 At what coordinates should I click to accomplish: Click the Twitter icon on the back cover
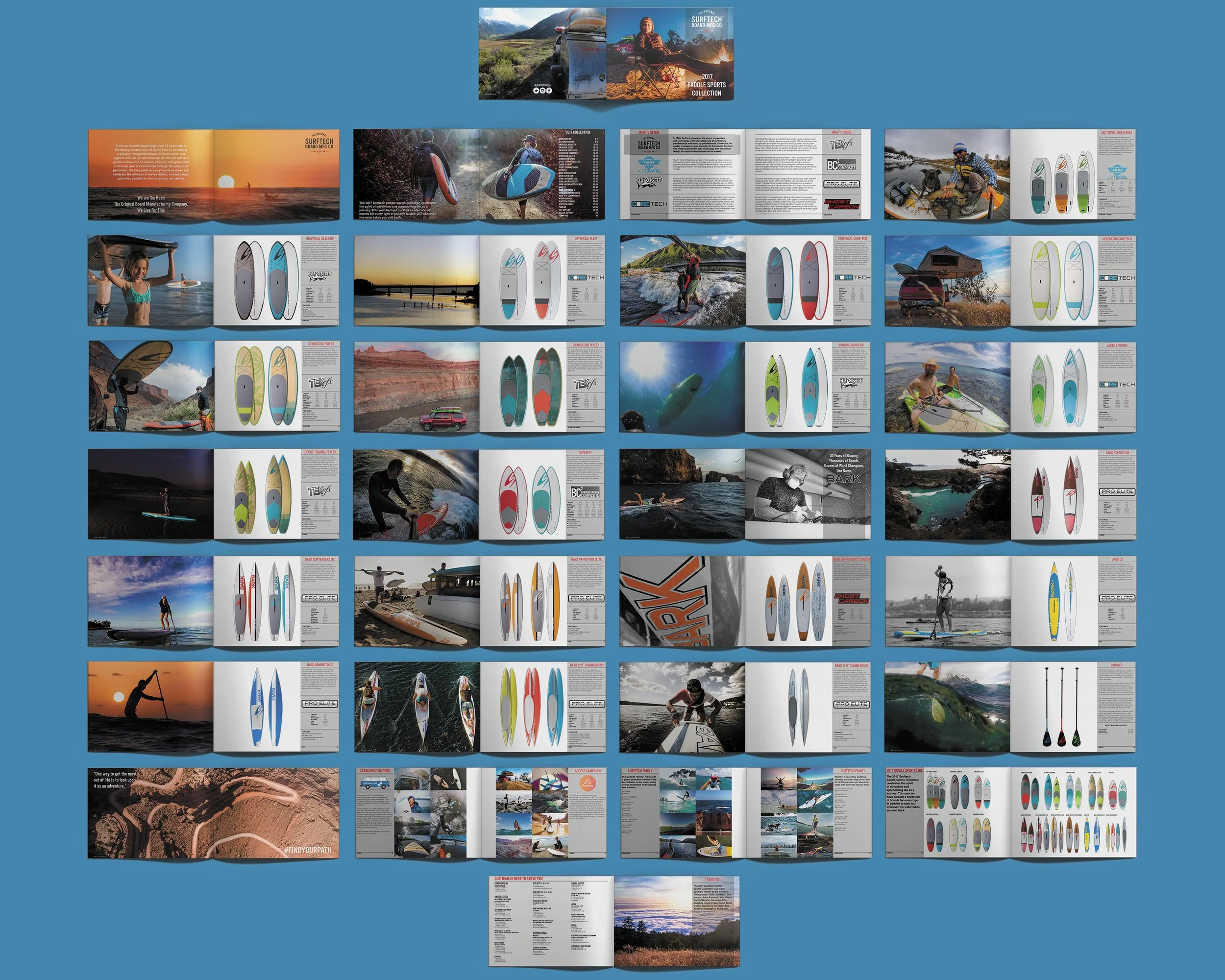537,91
